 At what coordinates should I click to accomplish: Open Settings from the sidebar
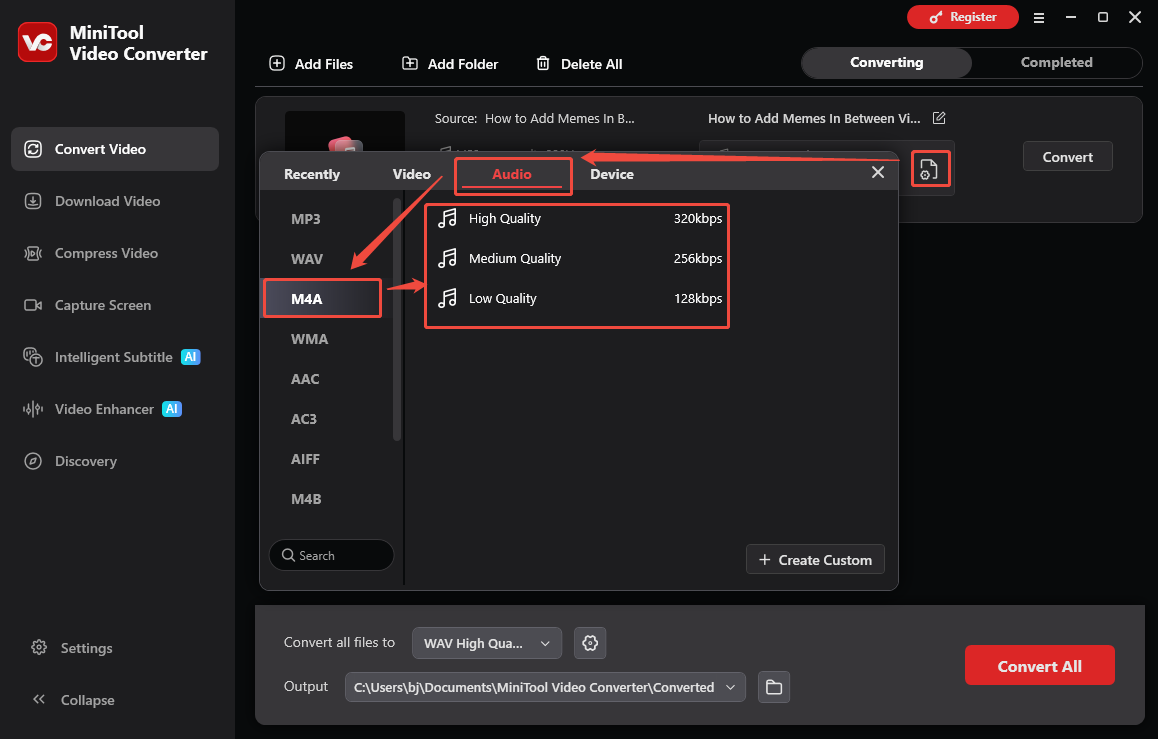(x=72, y=648)
